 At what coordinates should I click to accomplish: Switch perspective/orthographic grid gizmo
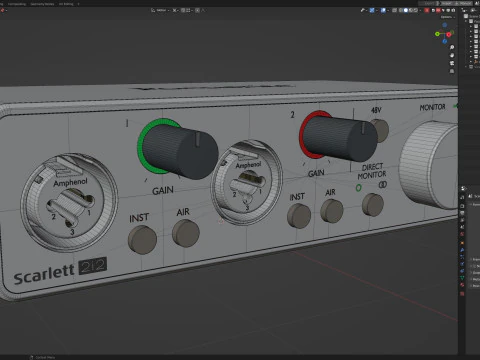(452, 71)
